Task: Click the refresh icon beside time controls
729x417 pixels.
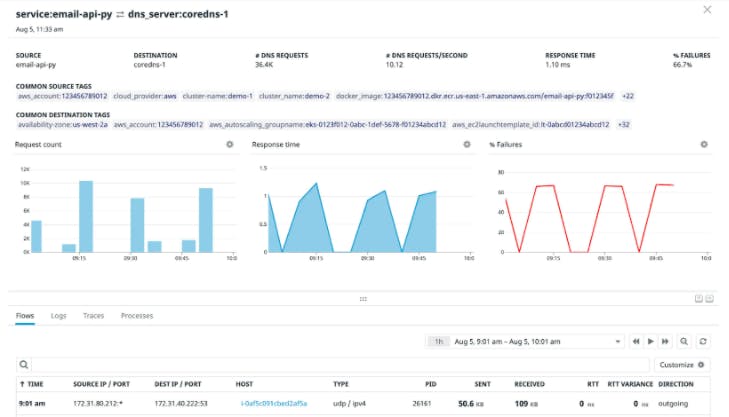Action: [703, 341]
